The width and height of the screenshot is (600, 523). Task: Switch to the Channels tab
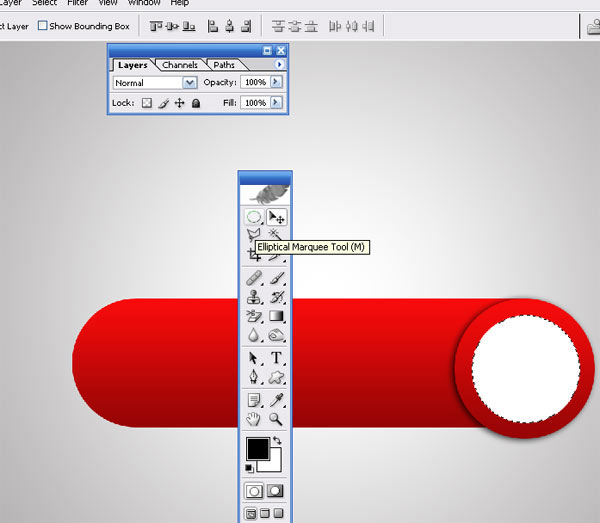tap(180, 65)
